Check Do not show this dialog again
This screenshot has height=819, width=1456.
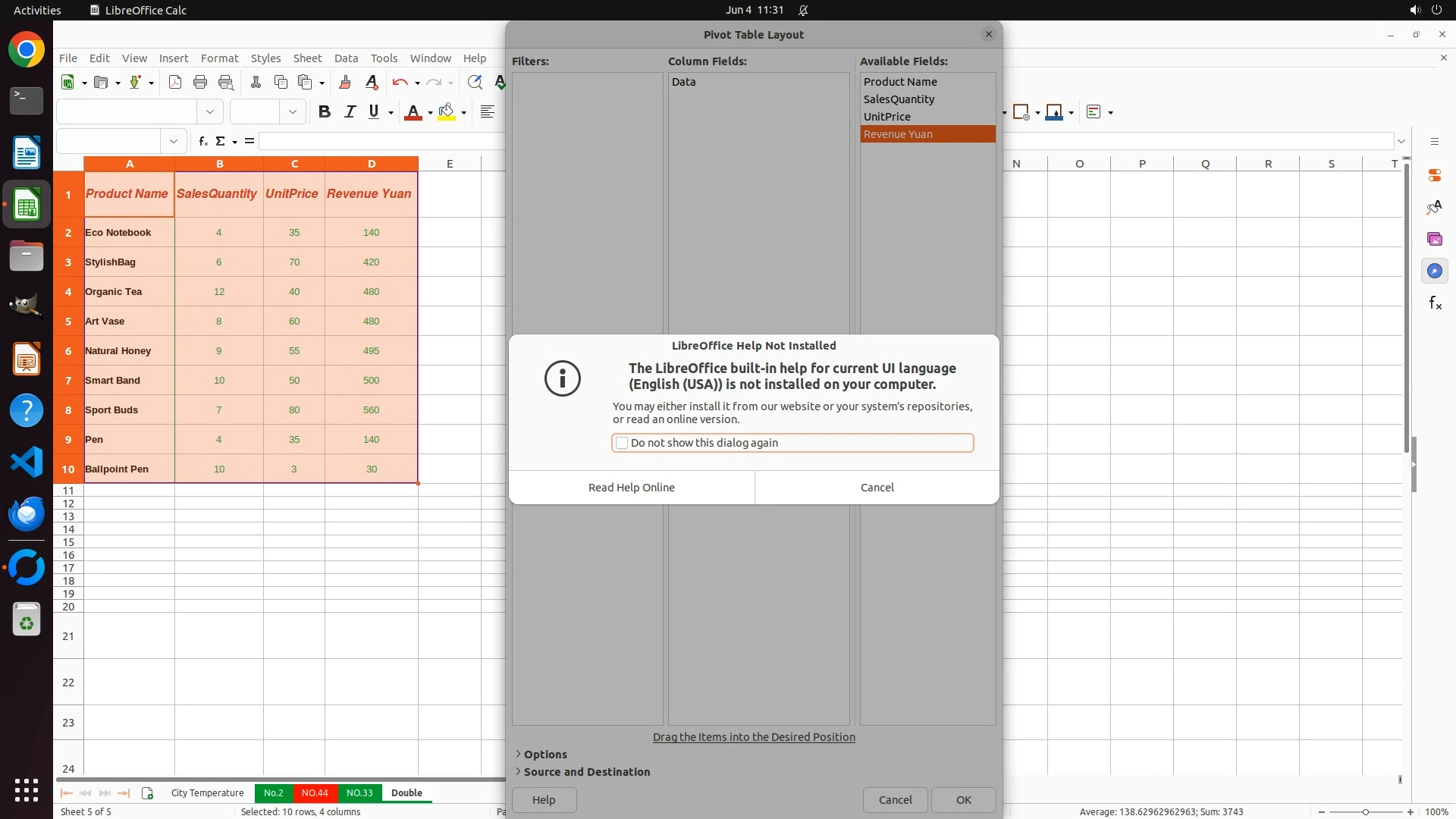tap(622, 443)
